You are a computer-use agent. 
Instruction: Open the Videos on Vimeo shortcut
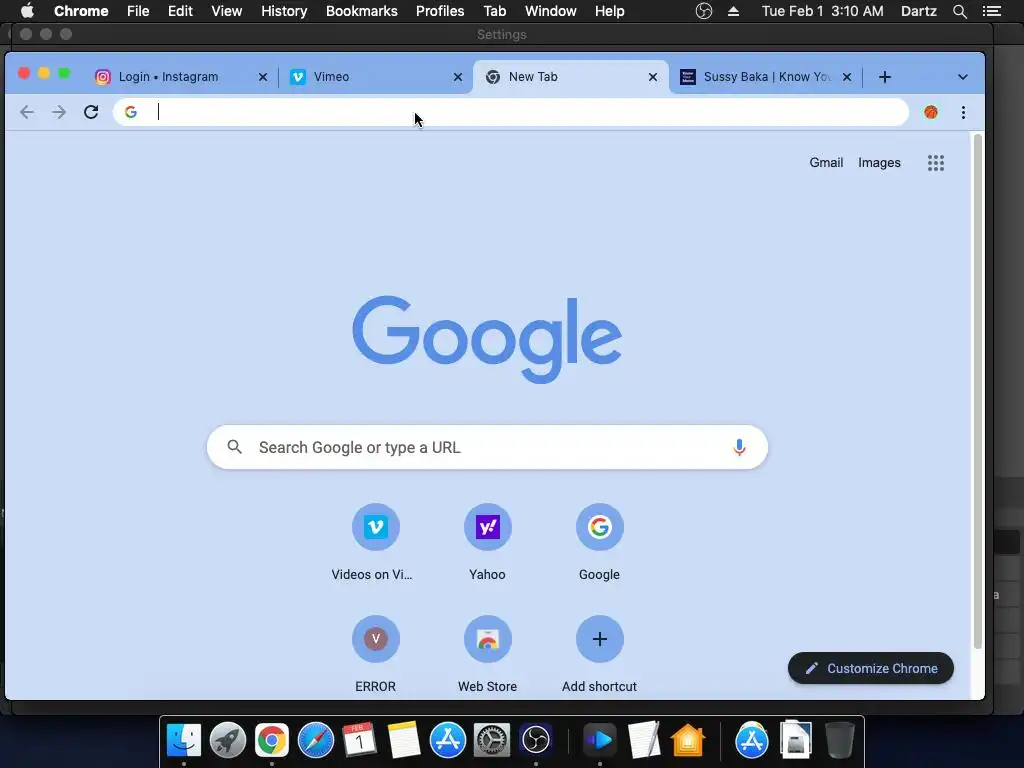click(x=376, y=527)
